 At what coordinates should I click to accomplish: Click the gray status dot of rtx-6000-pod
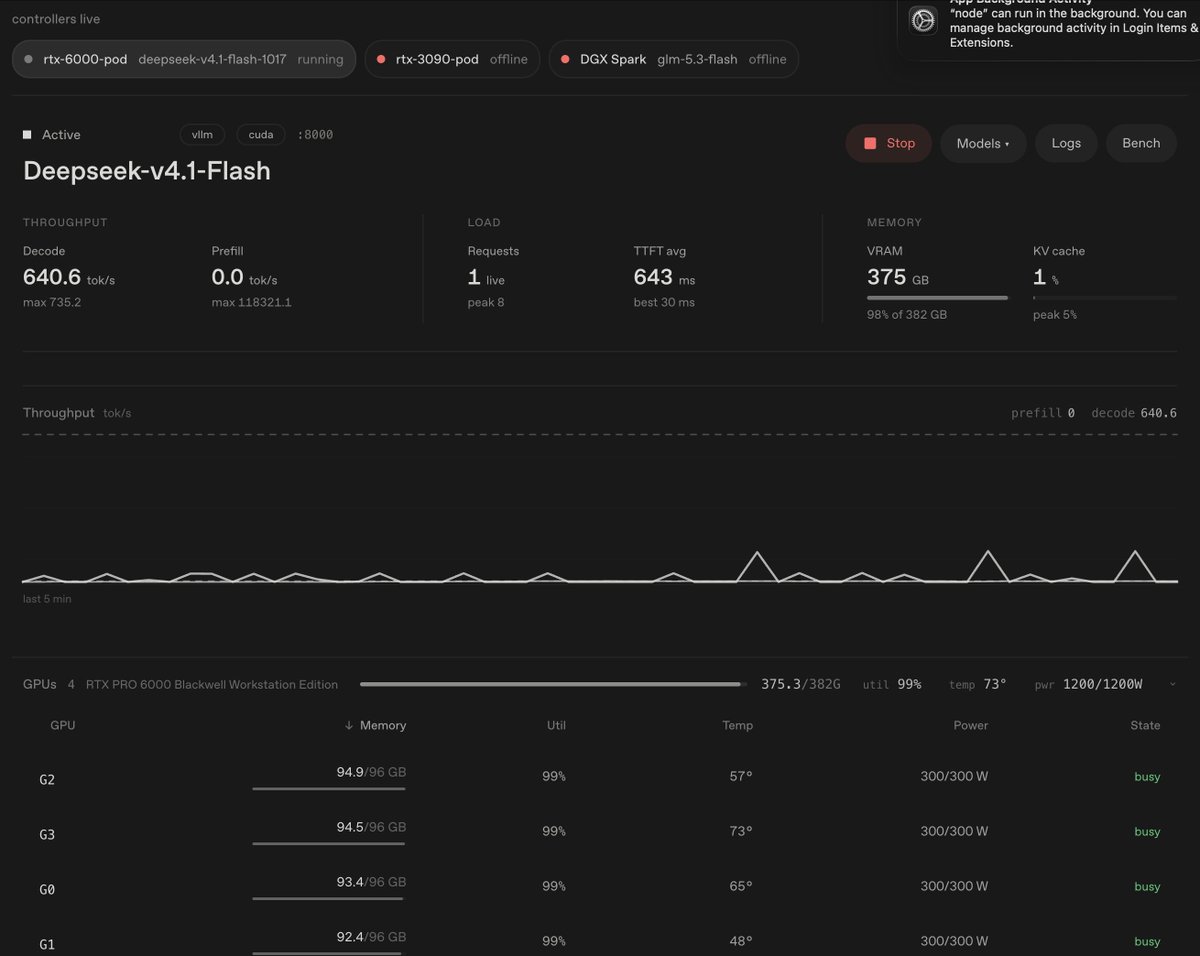pyautogui.click(x=29, y=59)
